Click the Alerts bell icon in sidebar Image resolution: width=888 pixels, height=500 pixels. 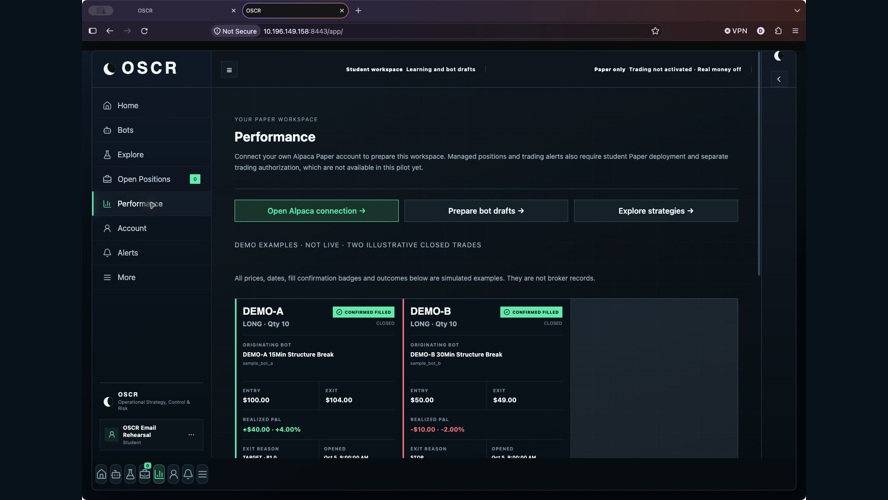(x=107, y=253)
